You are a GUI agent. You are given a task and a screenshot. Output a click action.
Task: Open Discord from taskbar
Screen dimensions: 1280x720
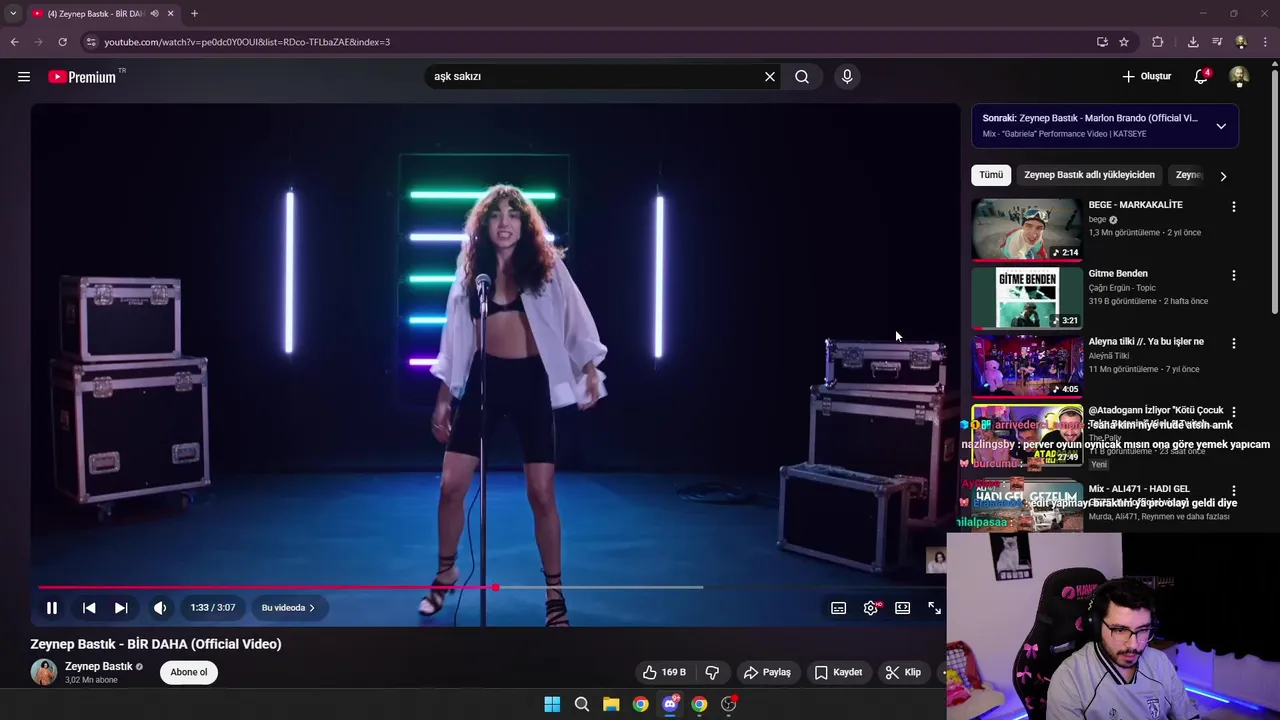(x=670, y=704)
